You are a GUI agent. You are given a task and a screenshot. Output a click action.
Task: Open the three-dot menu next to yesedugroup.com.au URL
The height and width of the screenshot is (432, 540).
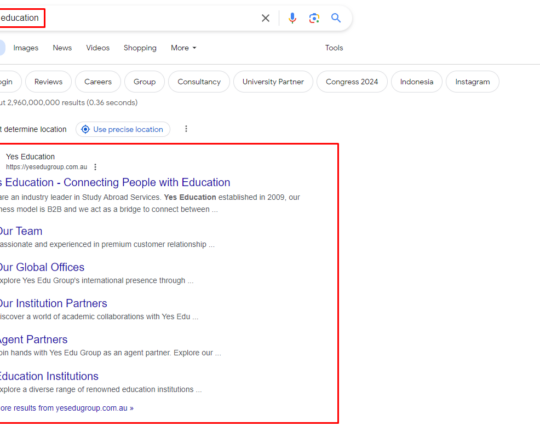coord(95,167)
